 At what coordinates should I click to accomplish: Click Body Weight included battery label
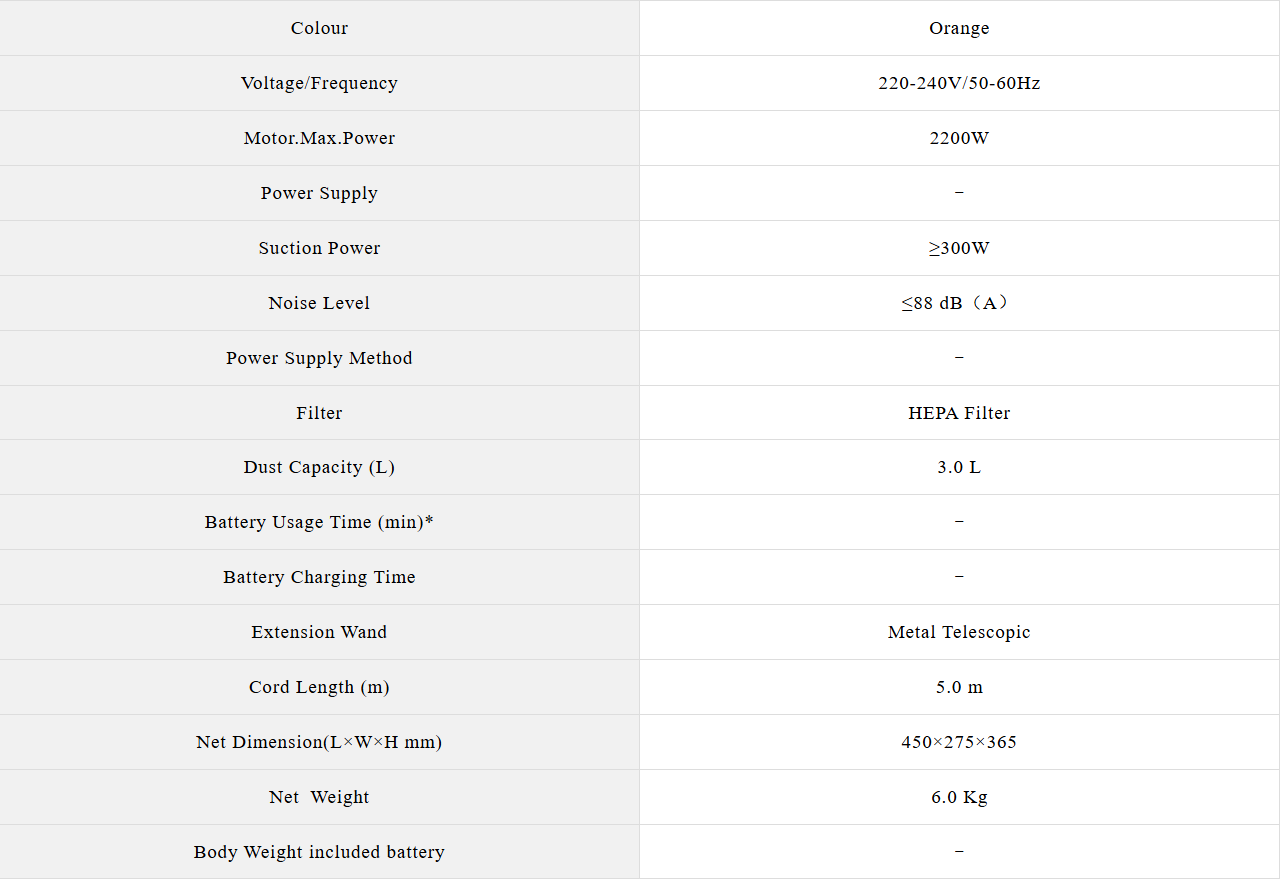tap(319, 852)
